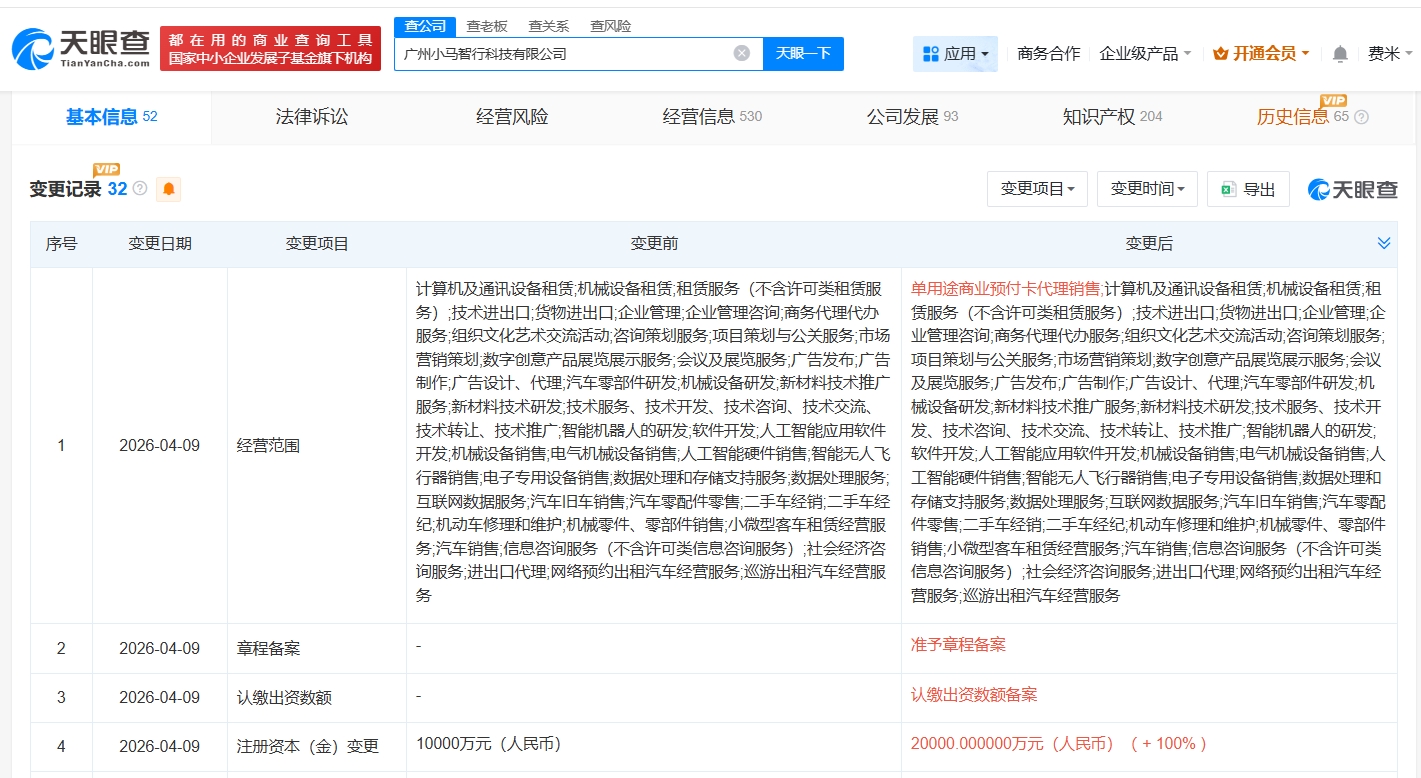Open 开通会员 membership dropdown

pos(1260,54)
